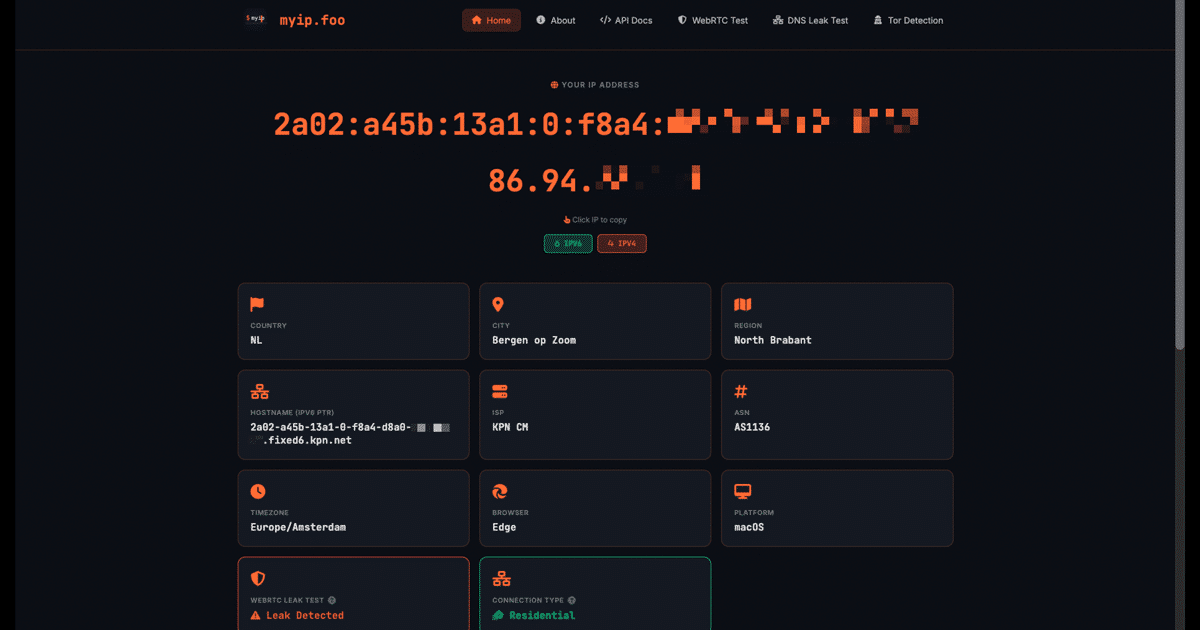Click the map pin icon above City
Image resolution: width=1200 pixels, height=630 pixels.
pos(499,304)
